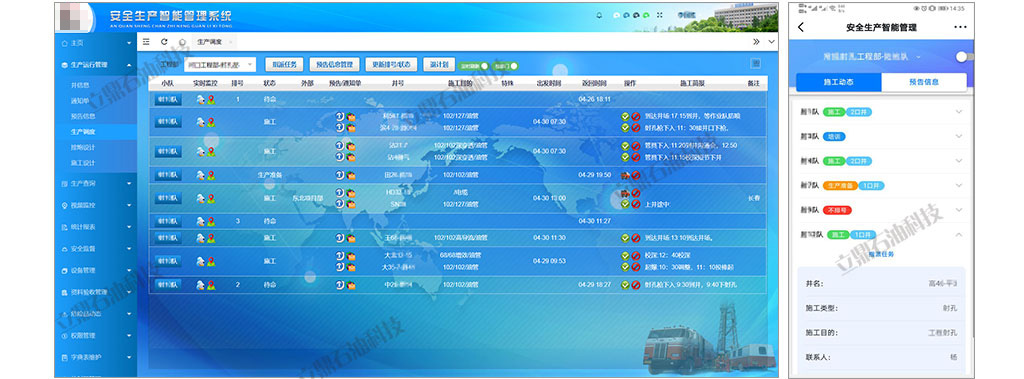Click the 预告信息管理 button

(x=334, y=65)
